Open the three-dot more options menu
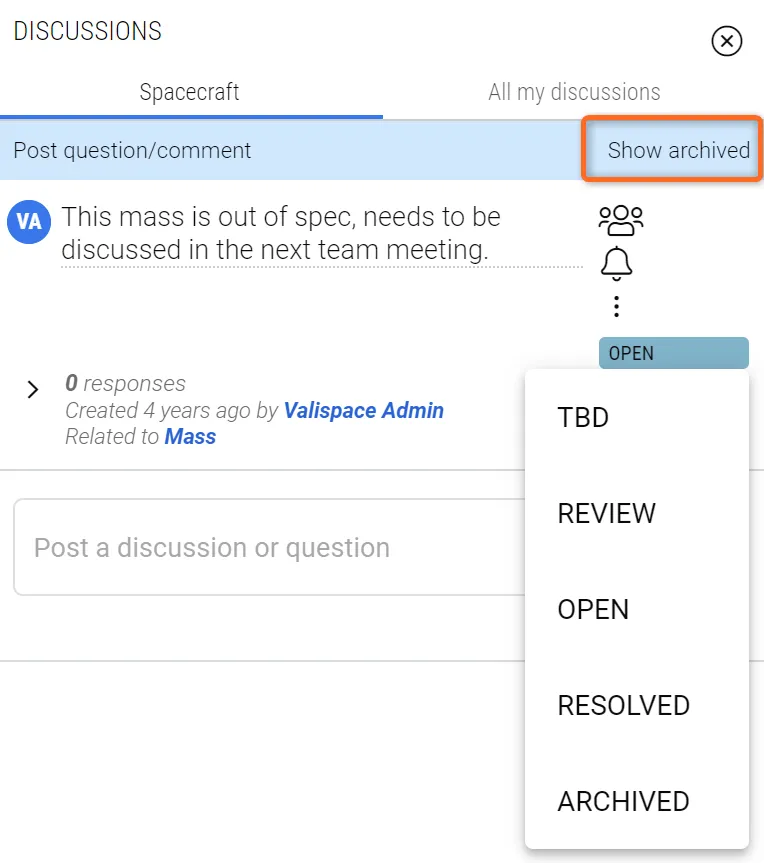 point(616,307)
